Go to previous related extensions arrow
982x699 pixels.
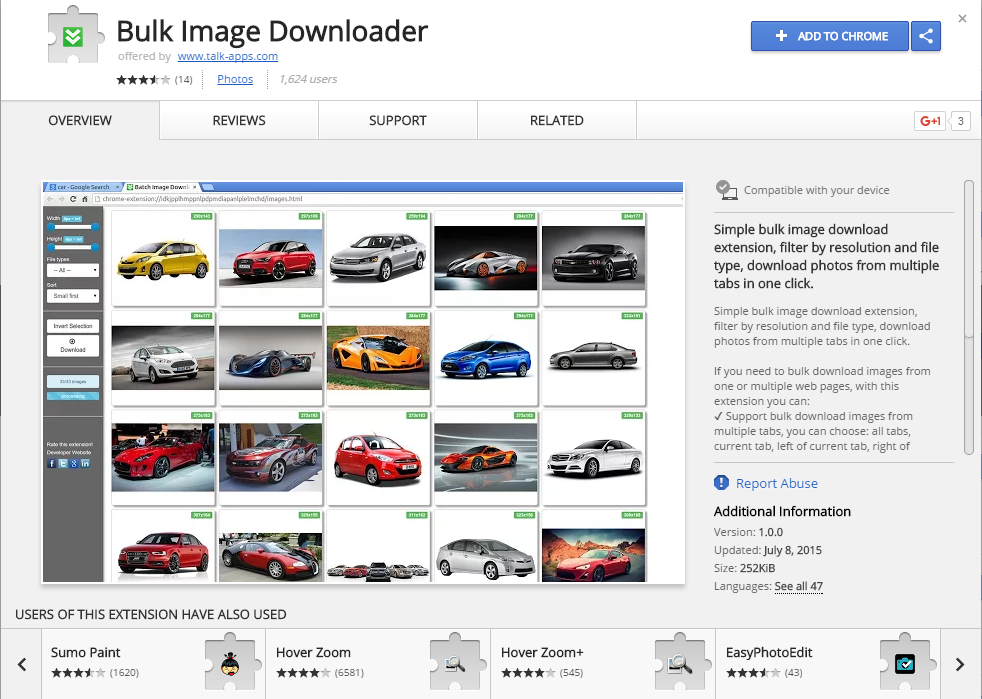pos(22,665)
